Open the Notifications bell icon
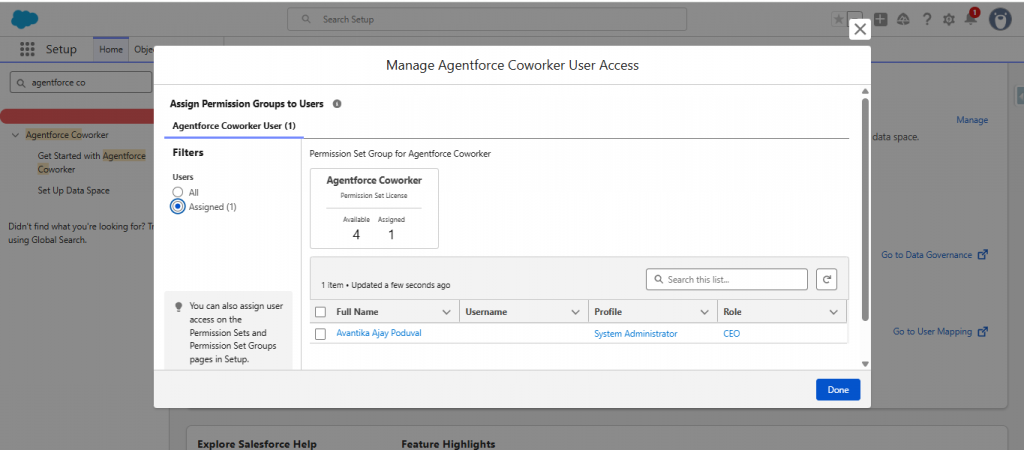Screen dimensions: 1024x450 [971, 18]
